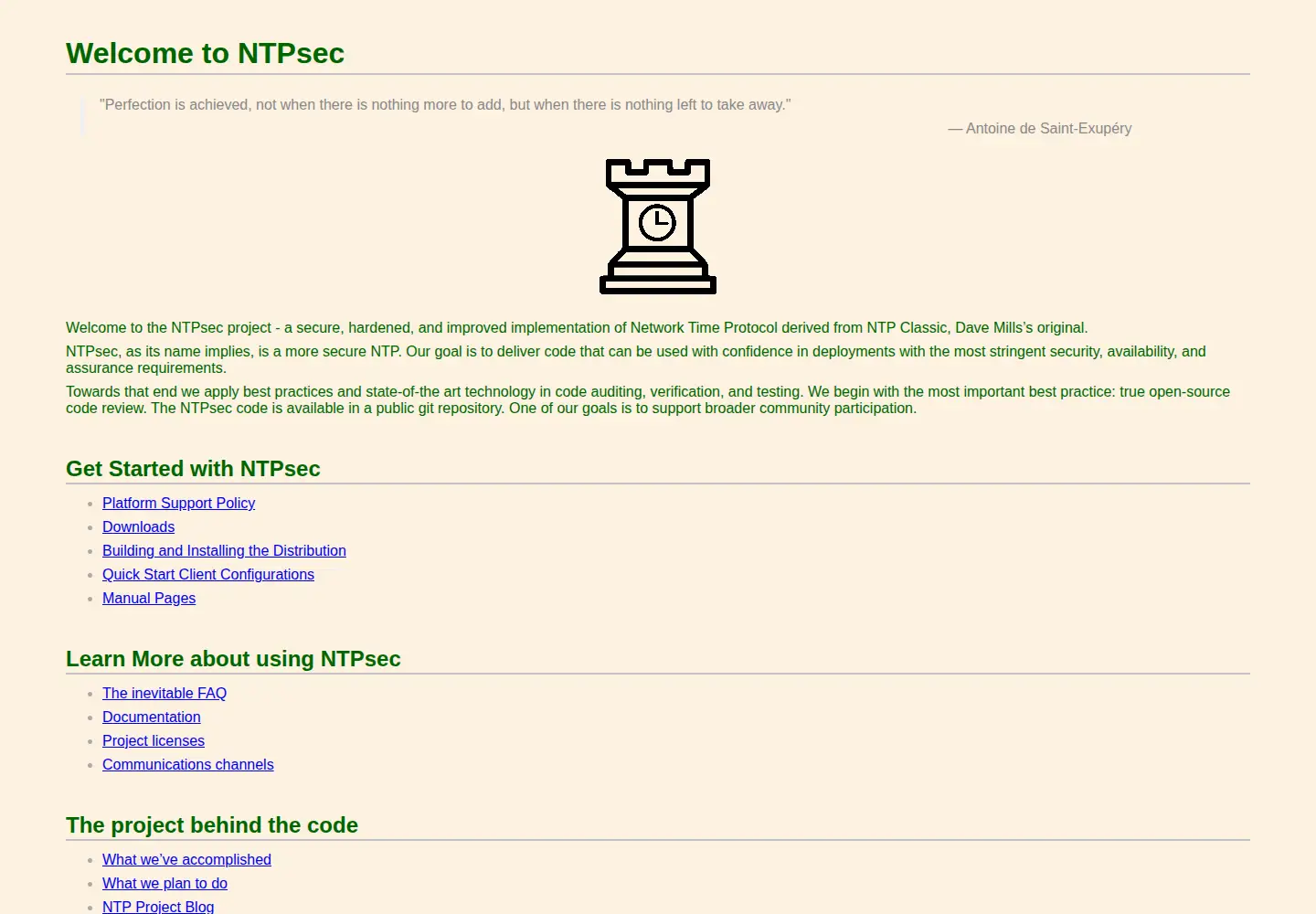Visit the NTP Project Blog

click(x=158, y=907)
